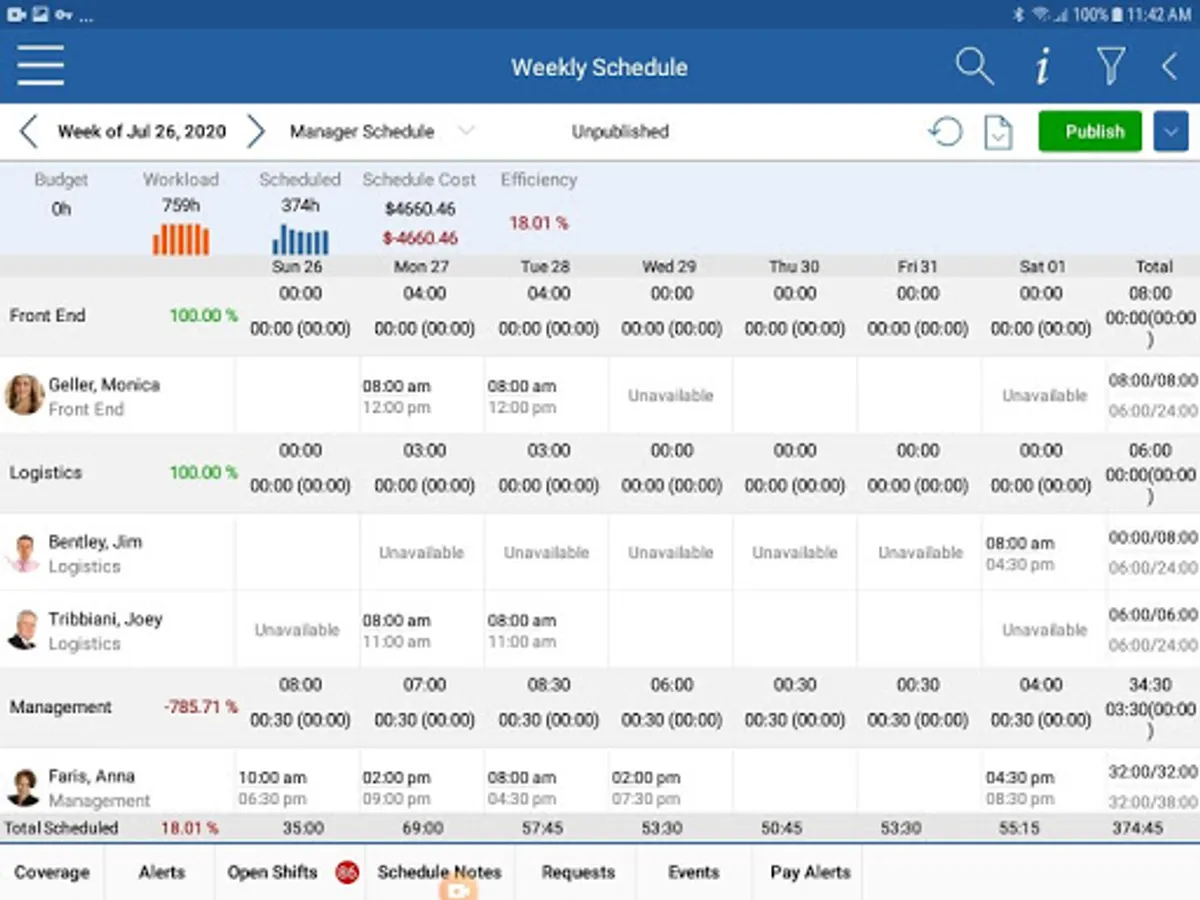Viewport: 1200px width, 900px height.
Task: Open the blue Scheduled bar chart
Action: pos(300,239)
